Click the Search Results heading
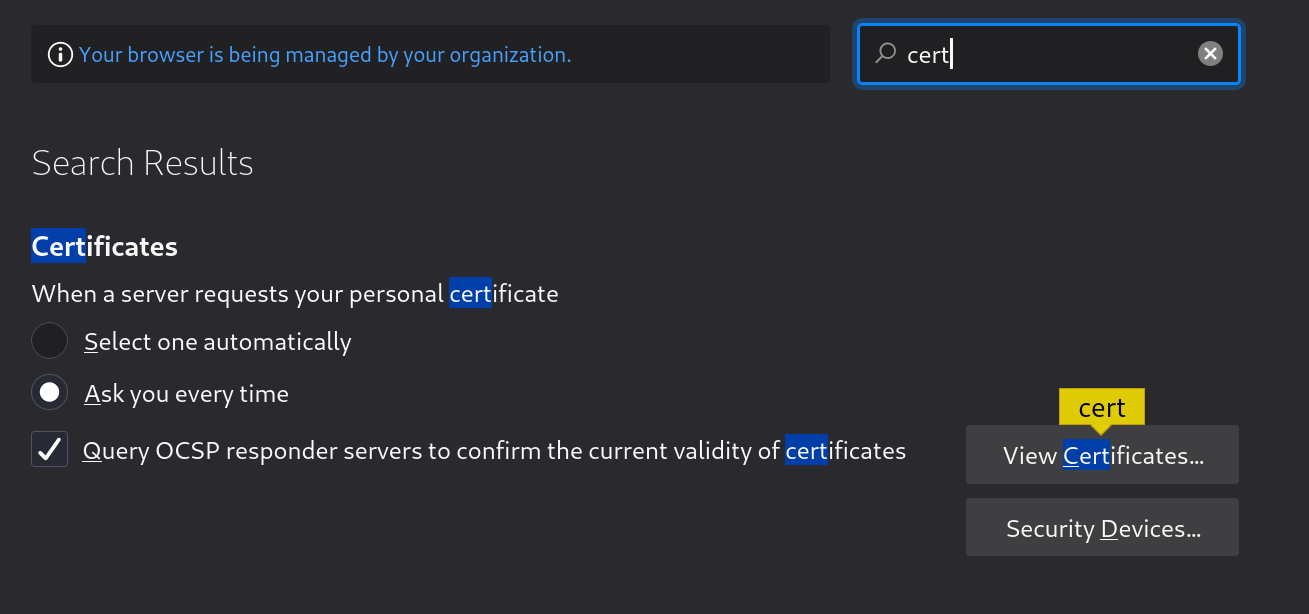This screenshot has width=1309, height=614. point(143,163)
